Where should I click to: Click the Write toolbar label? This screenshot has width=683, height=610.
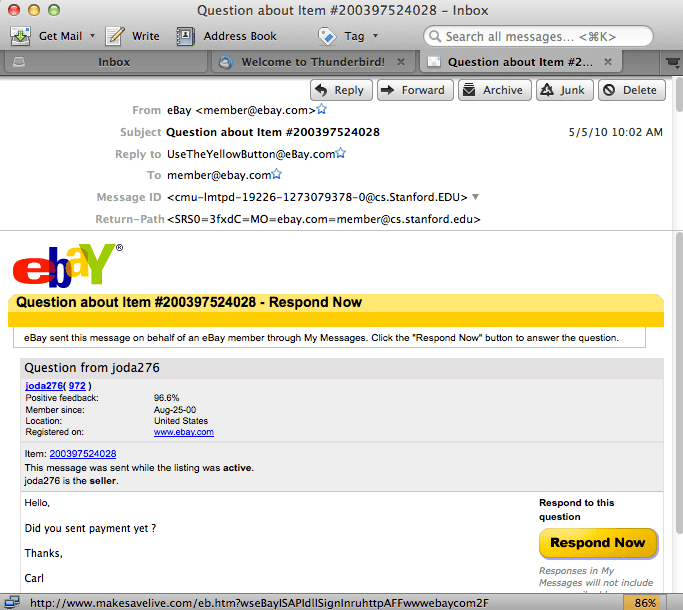point(146,36)
